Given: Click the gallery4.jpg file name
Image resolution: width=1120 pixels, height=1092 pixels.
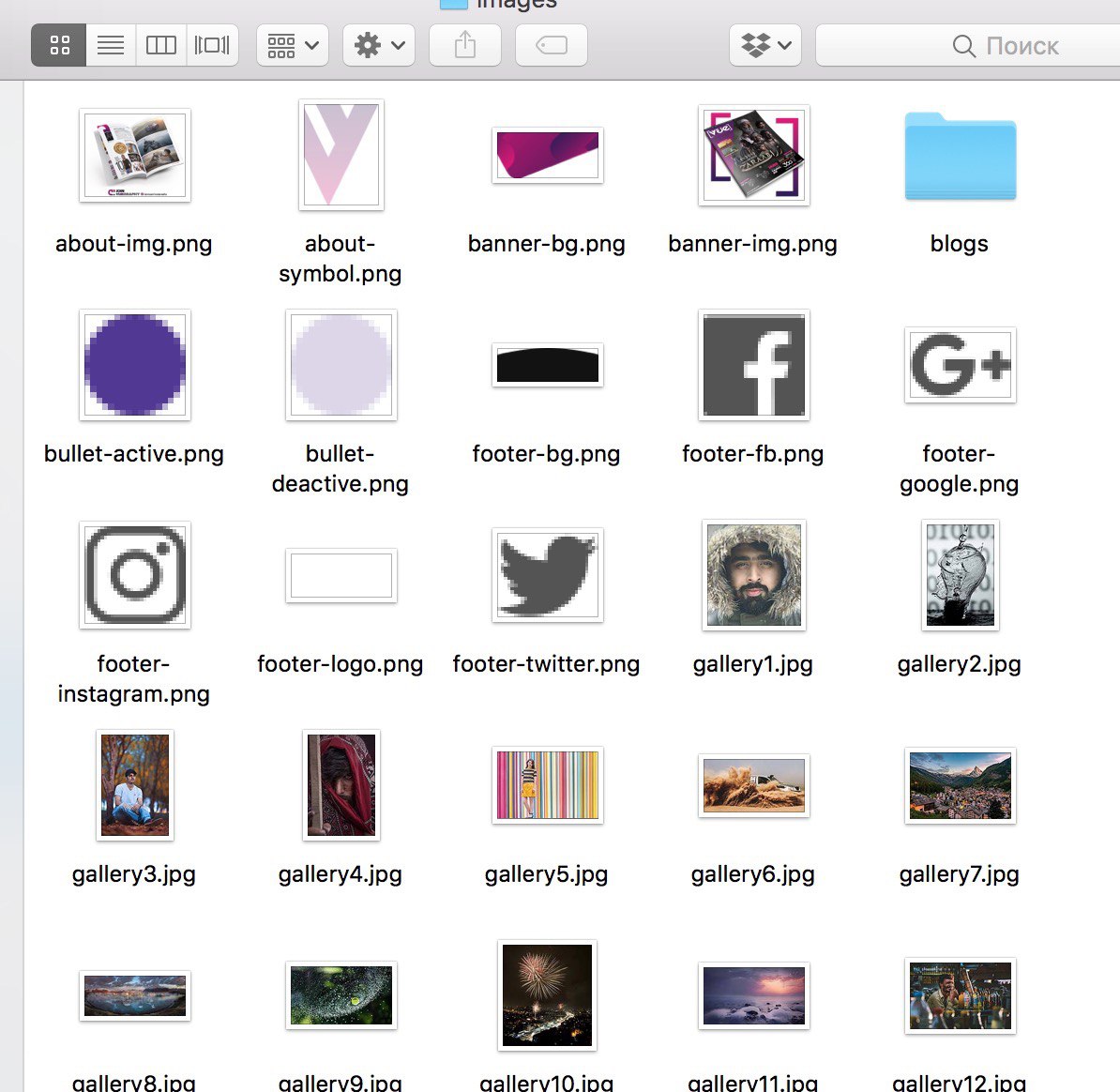Looking at the screenshot, I should coord(340,874).
